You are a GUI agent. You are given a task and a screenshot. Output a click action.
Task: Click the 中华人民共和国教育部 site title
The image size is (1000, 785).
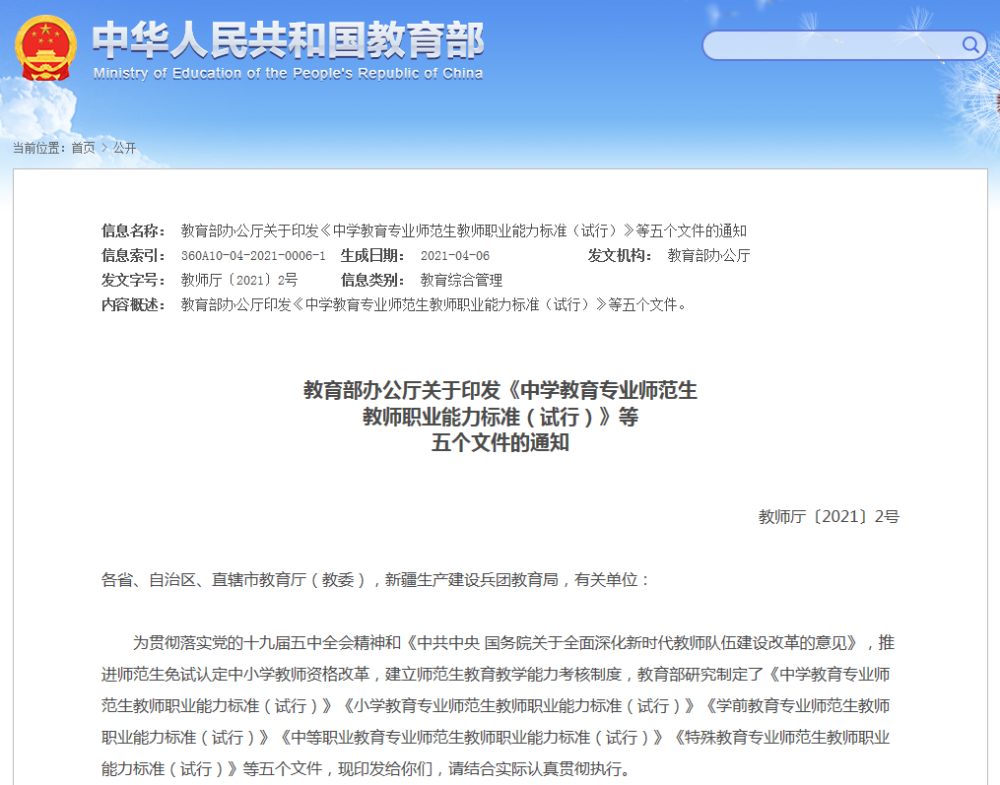point(288,40)
